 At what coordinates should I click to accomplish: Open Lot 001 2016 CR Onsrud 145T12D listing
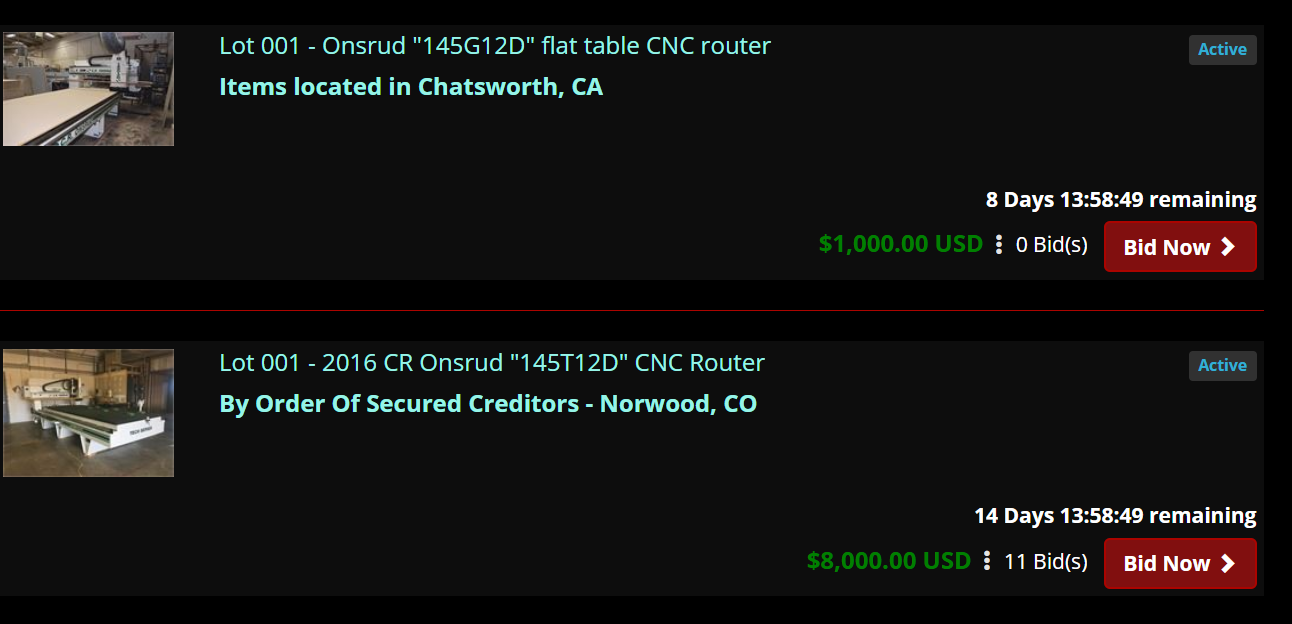[x=492, y=363]
